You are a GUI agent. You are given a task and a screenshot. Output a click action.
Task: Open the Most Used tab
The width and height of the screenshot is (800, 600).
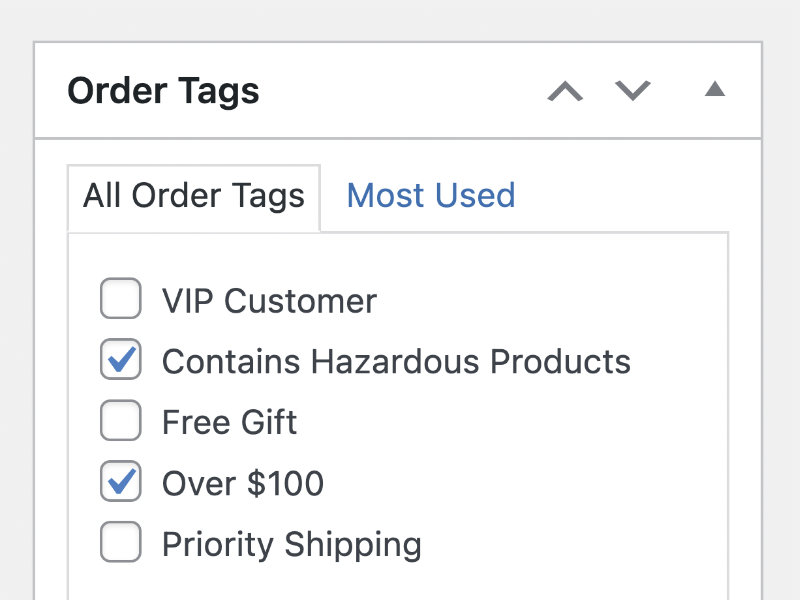tap(430, 195)
